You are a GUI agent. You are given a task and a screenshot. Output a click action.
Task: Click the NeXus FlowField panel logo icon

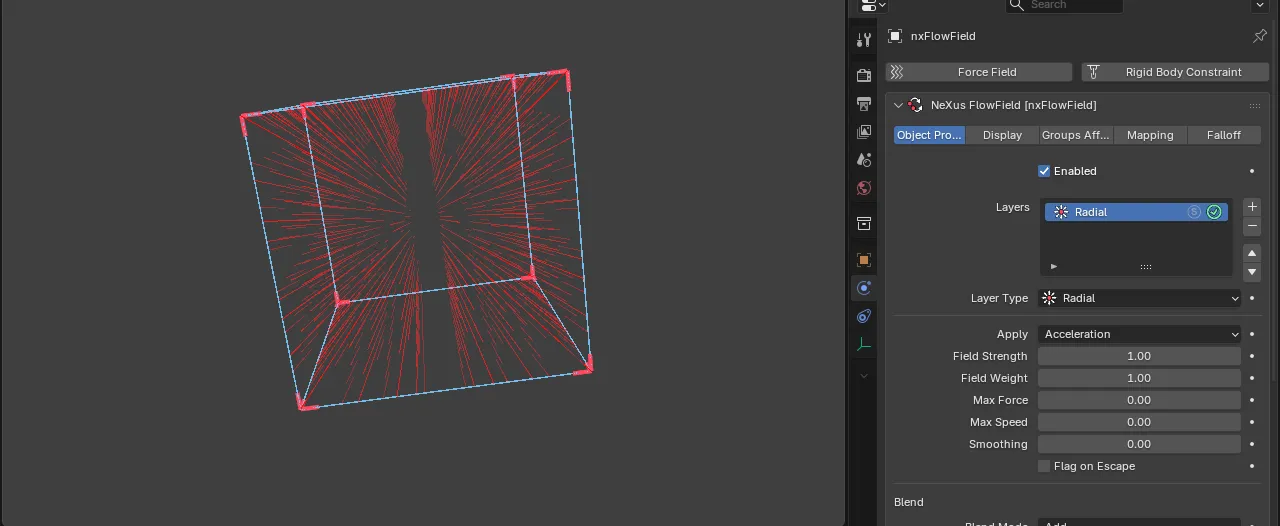915,105
